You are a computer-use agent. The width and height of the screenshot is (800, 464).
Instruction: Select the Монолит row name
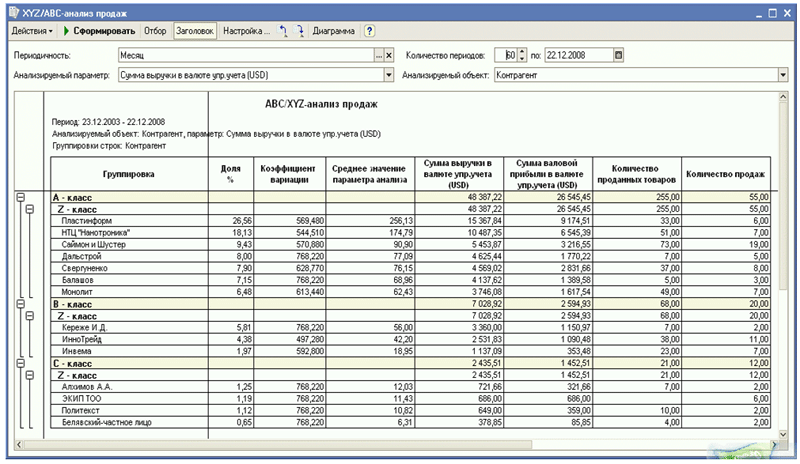click(x=77, y=292)
